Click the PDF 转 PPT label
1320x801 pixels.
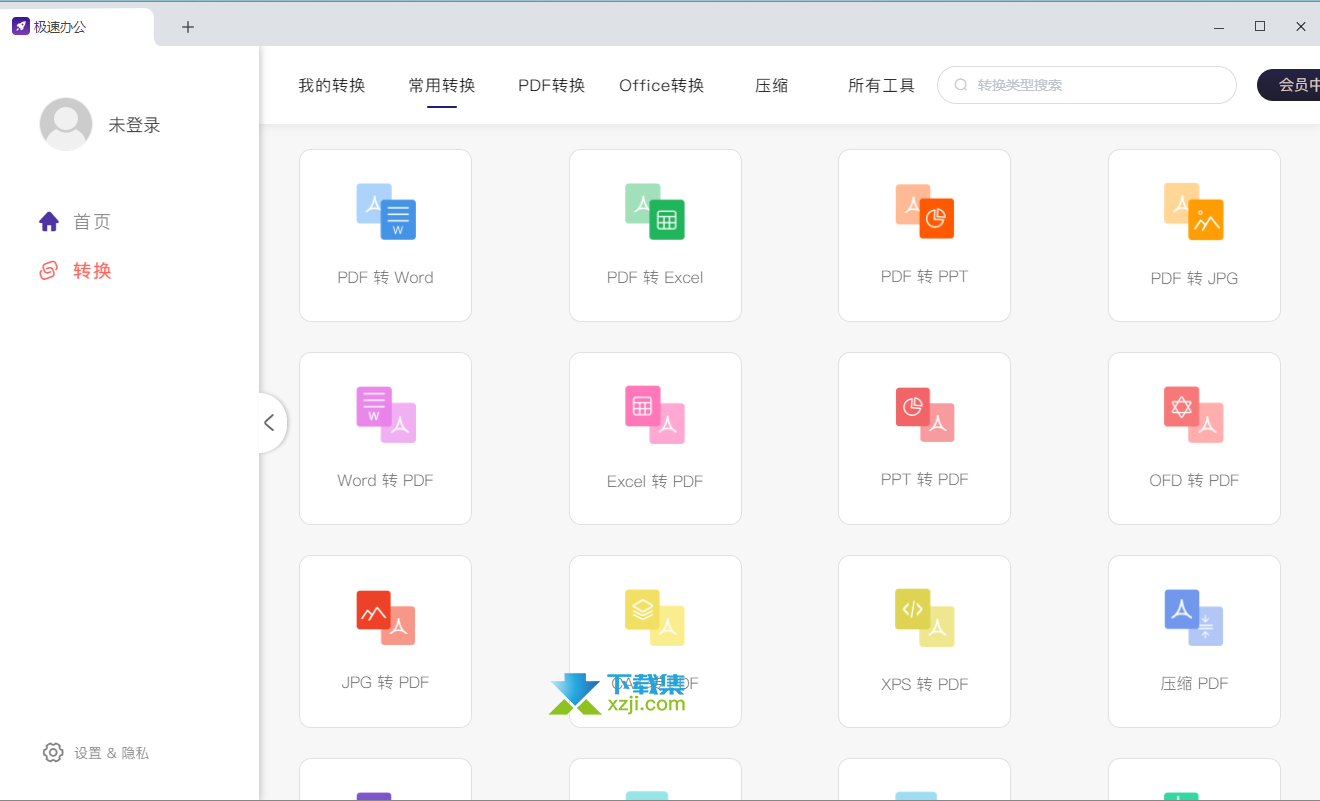click(x=925, y=276)
